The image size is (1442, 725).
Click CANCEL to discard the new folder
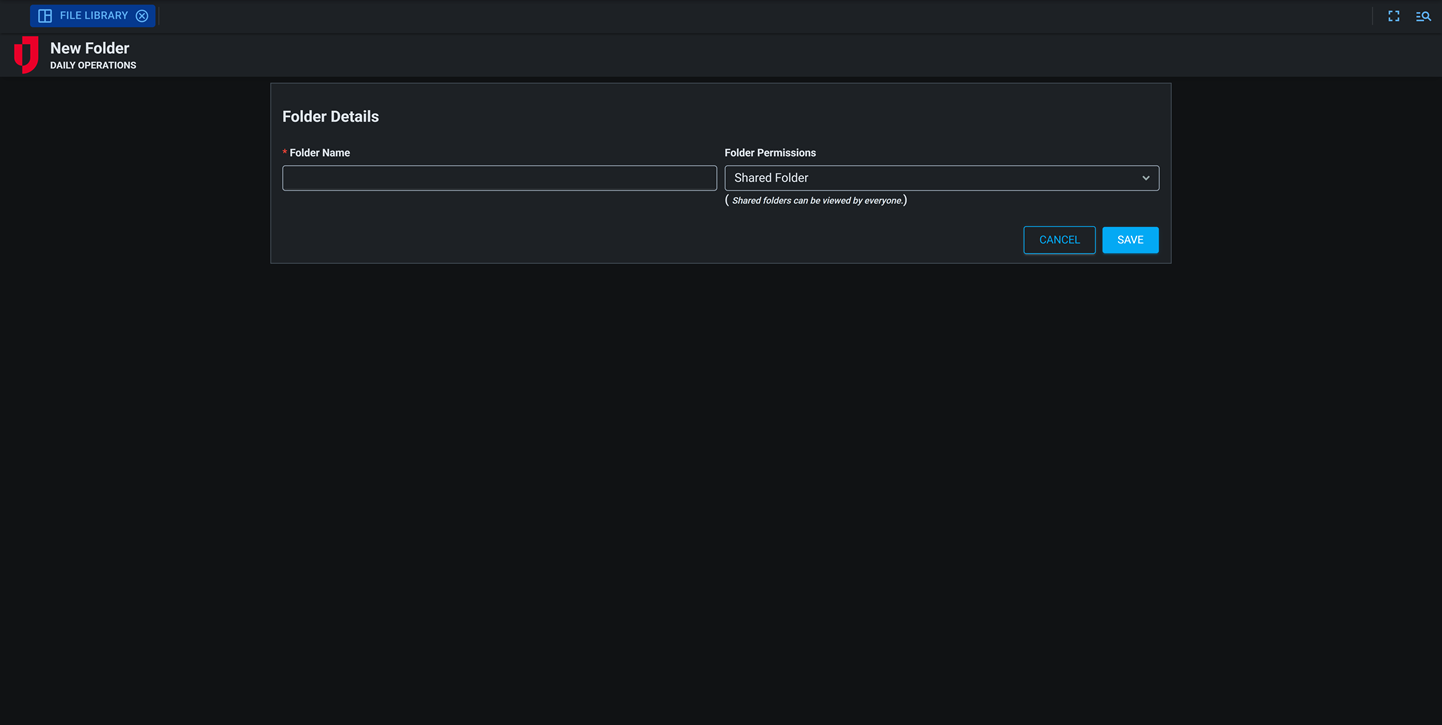pyautogui.click(x=1059, y=239)
